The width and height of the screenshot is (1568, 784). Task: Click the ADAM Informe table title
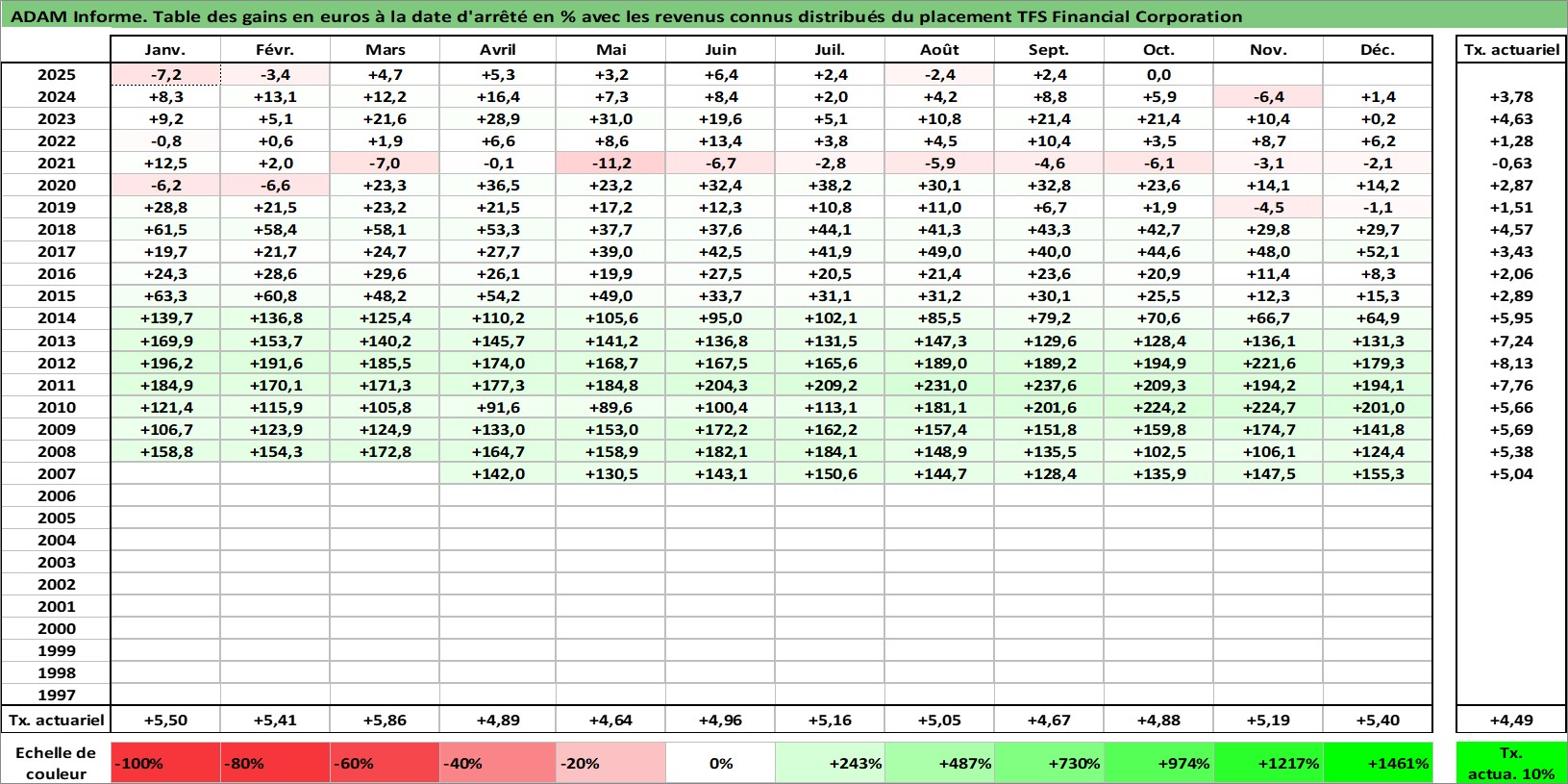pos(626,16)
